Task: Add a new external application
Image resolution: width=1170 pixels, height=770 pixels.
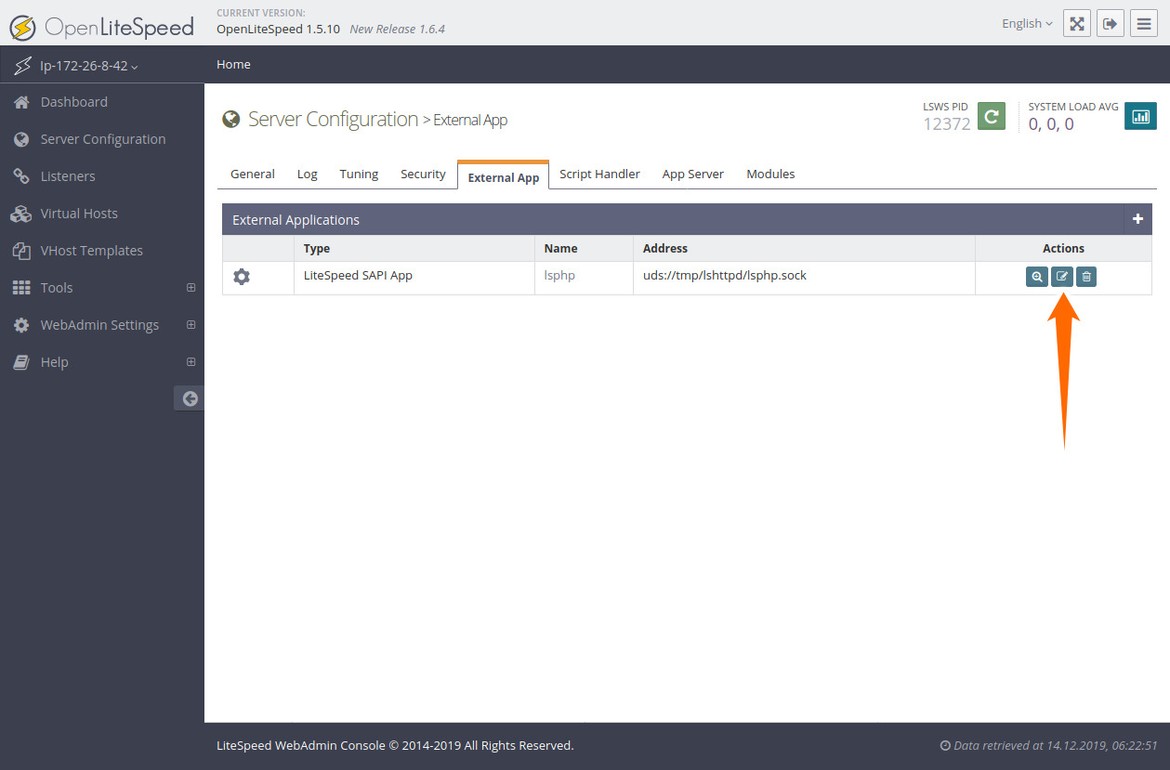Action: click(x=1138, y=219)
